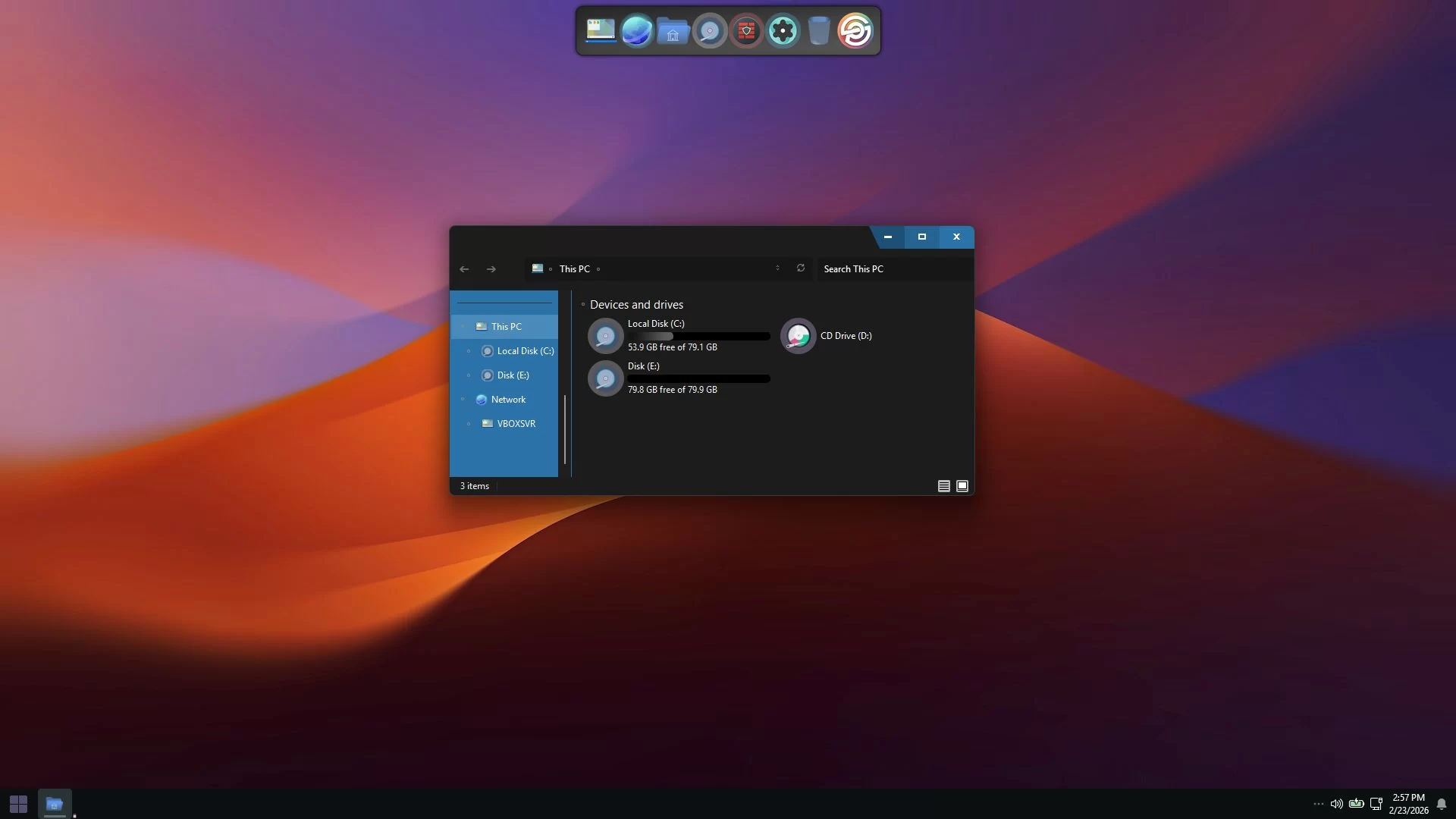Open the disk drive icon in the dock
The width and height of the screenshot is (1456, 819).
pos(710,31)
